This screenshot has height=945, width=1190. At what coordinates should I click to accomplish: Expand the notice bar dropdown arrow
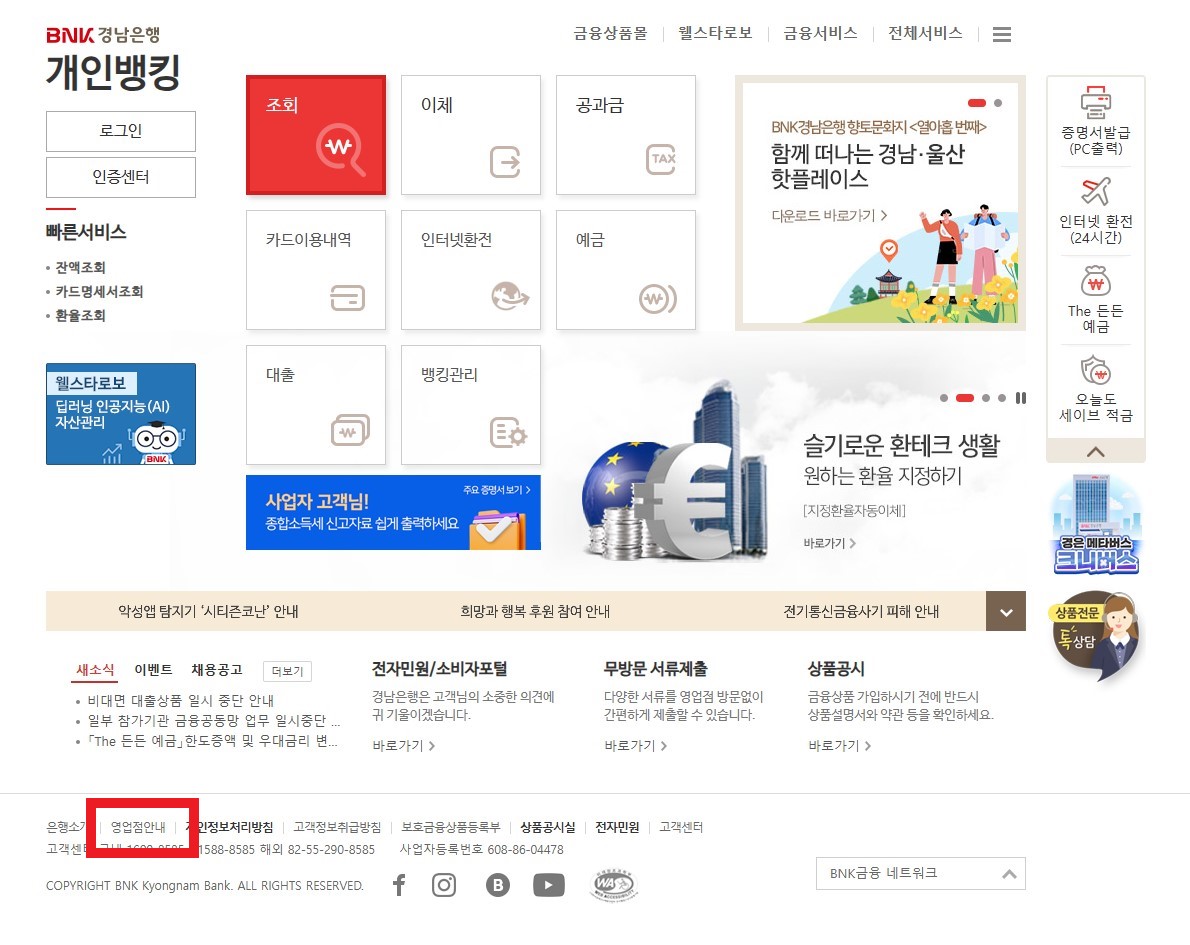pos(1006,611)
